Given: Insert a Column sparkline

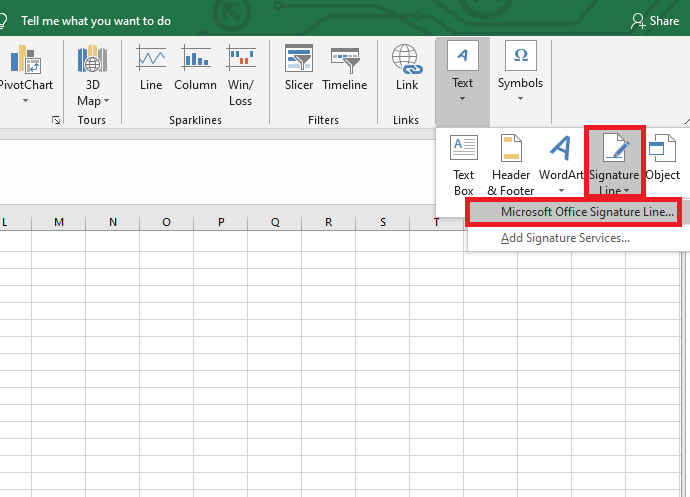Looking at the screenshot, I should click(195, 68).
